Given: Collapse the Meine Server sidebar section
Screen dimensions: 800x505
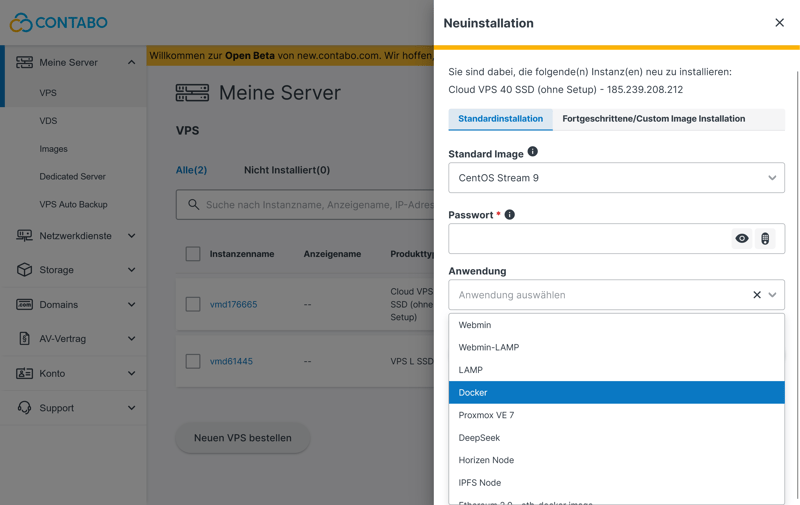Looking at the screenshot, I should [131, 62].
